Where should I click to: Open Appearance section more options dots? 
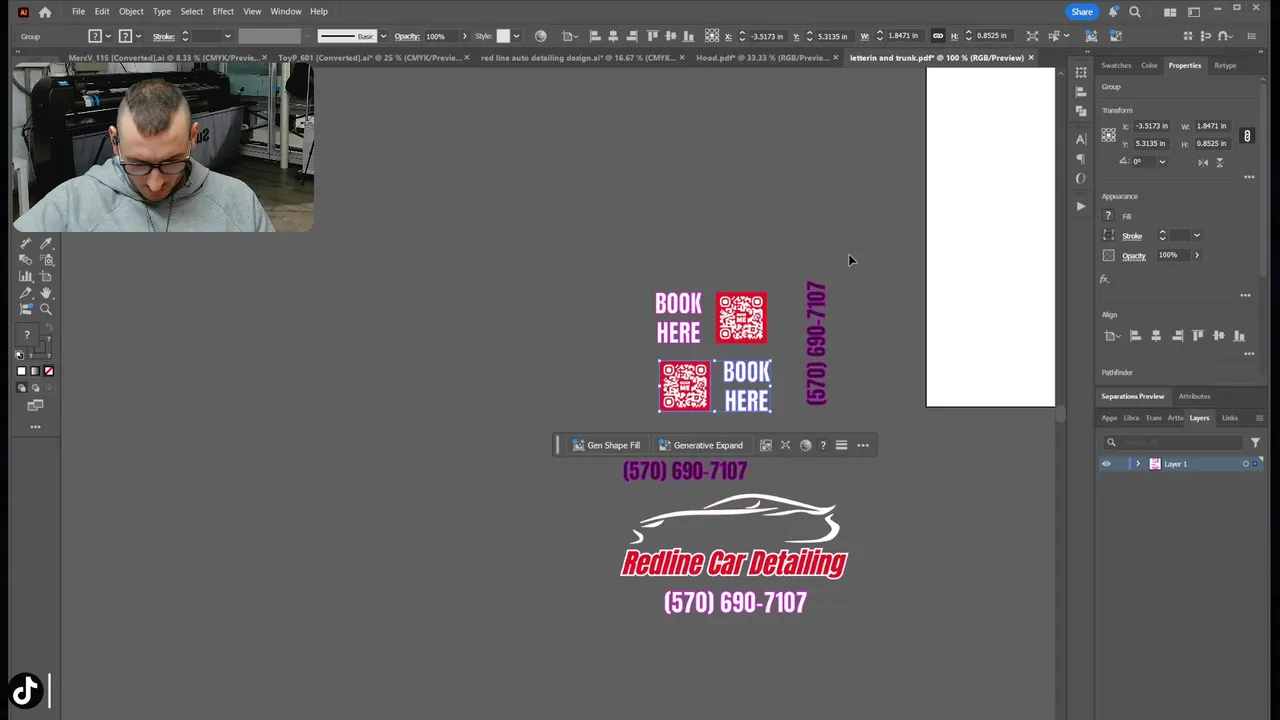click(x=1245, y=295)
